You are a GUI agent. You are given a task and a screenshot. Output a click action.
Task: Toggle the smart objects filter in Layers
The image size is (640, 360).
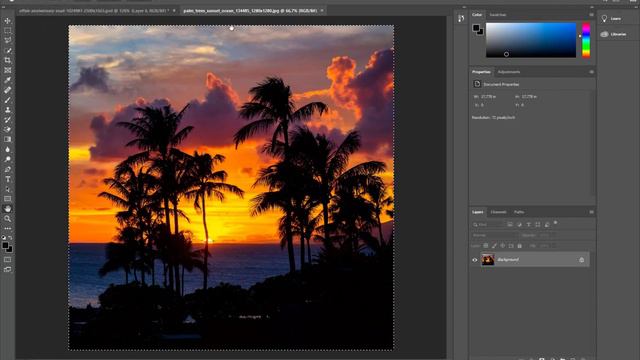pos(547,224)
